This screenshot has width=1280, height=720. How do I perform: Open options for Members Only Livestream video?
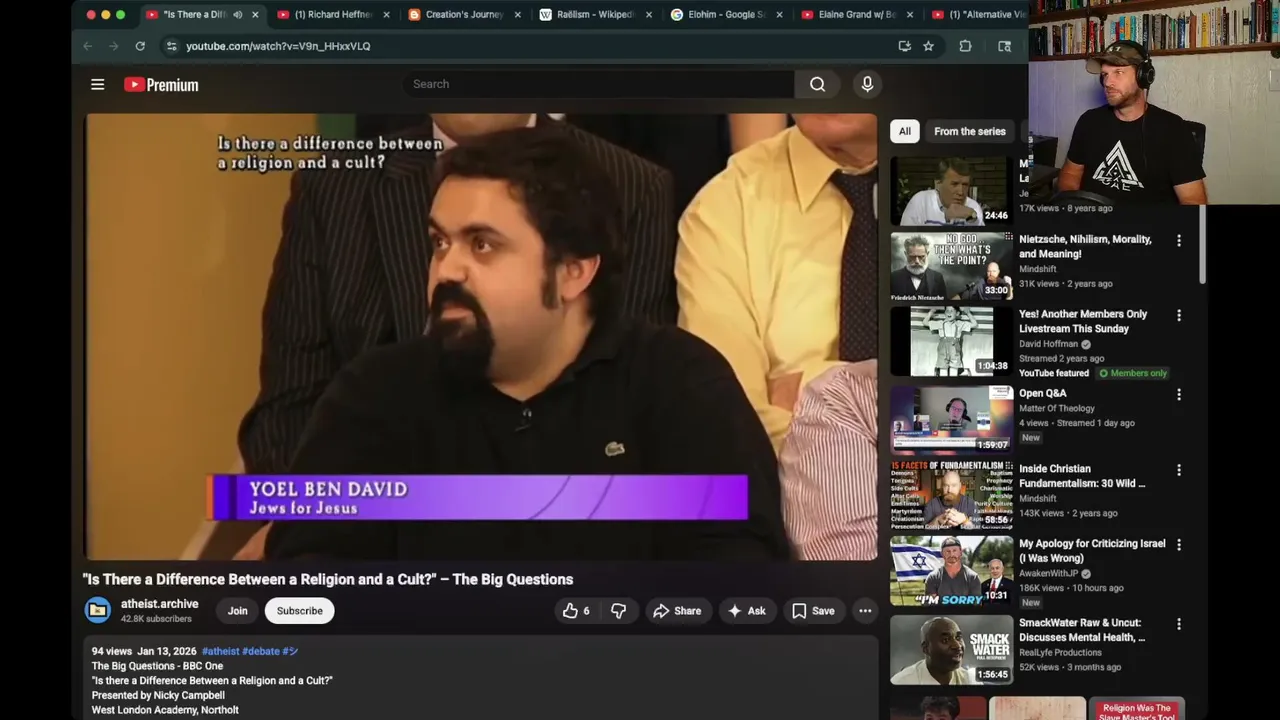click(x=1178, y=315)
